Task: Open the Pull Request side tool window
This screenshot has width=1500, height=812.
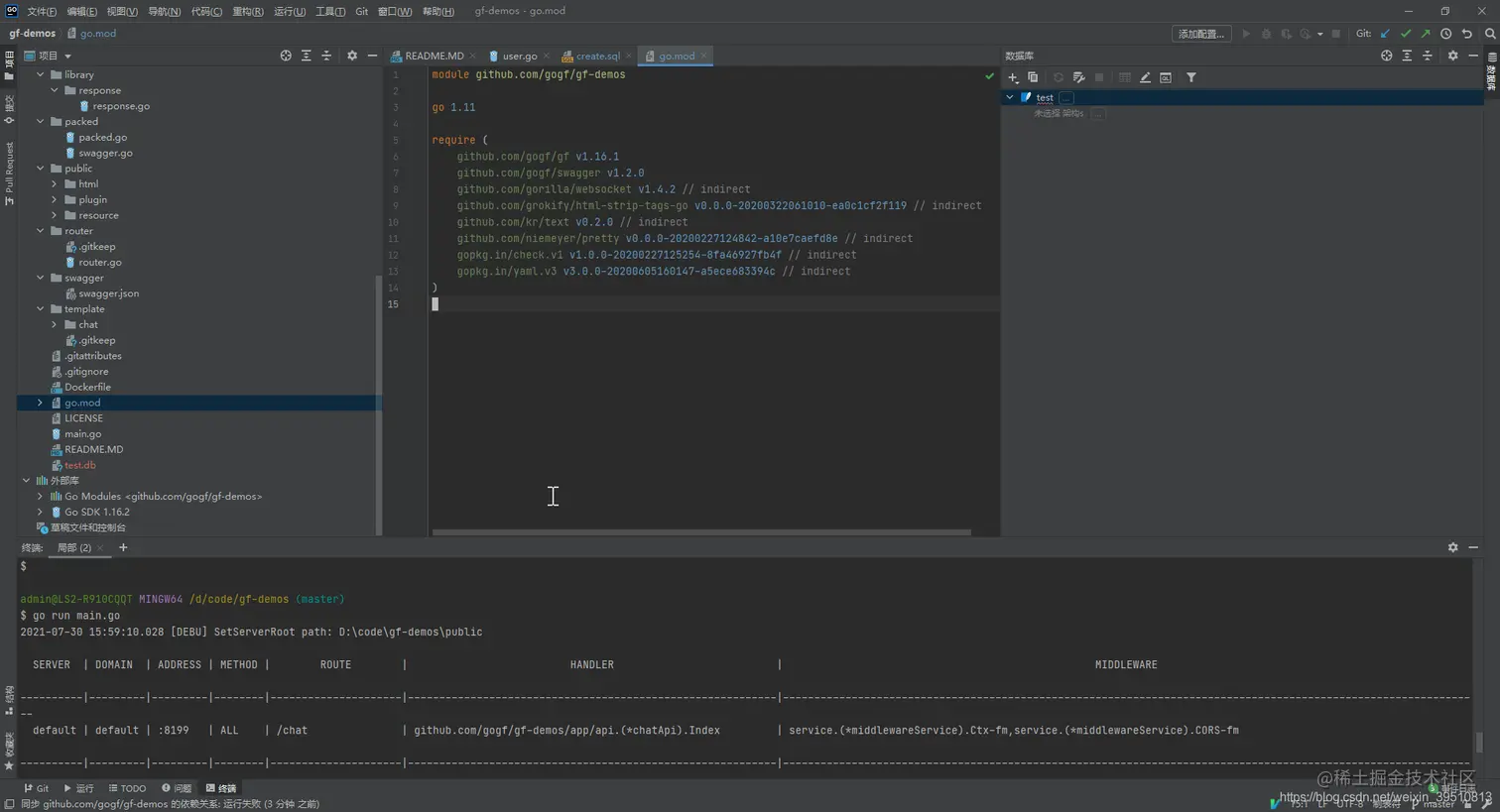Action: (9, 174)
